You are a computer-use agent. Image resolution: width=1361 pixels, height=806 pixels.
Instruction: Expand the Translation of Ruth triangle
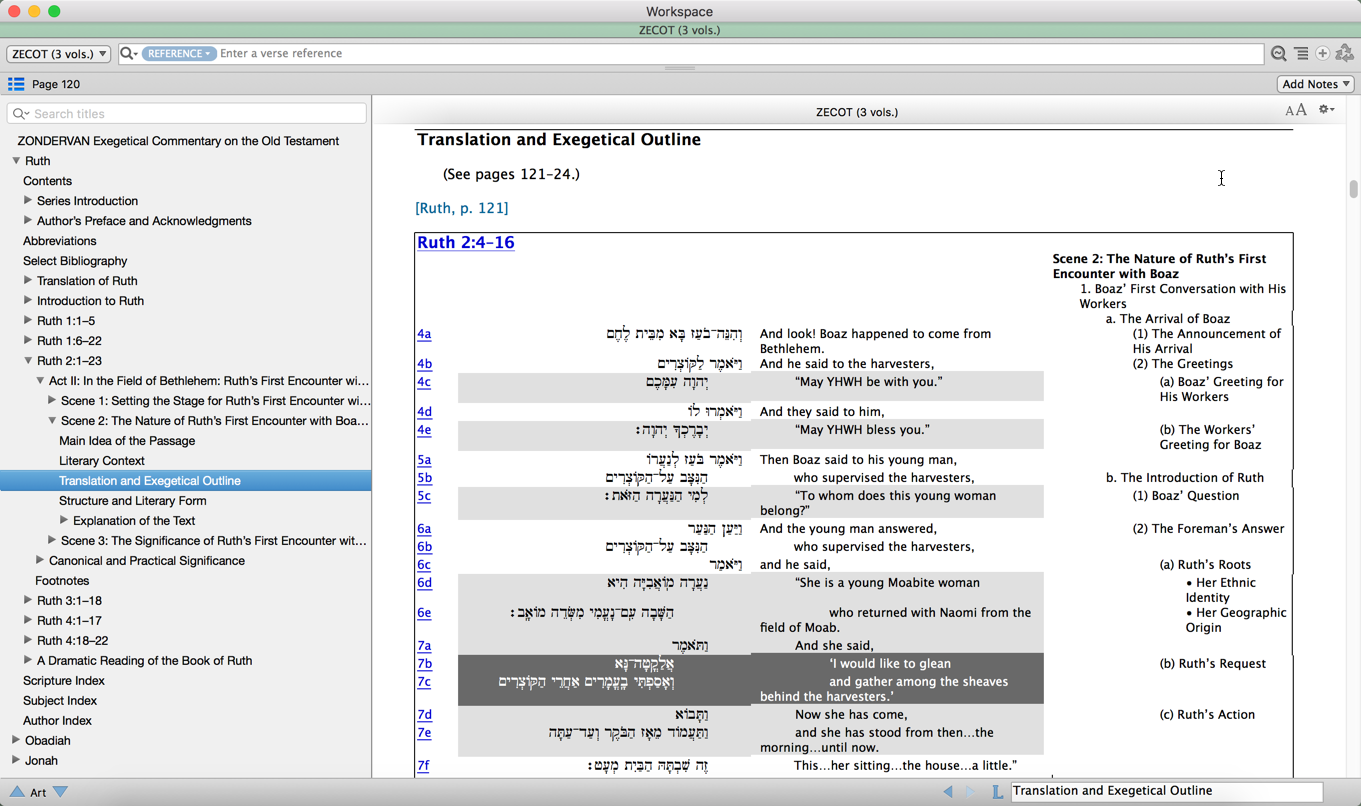click(28, 281)
